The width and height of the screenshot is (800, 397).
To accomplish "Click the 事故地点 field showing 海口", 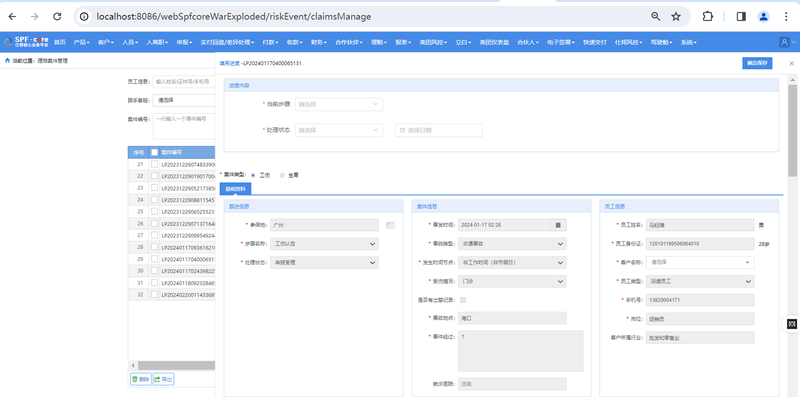I will click(512, 318).
